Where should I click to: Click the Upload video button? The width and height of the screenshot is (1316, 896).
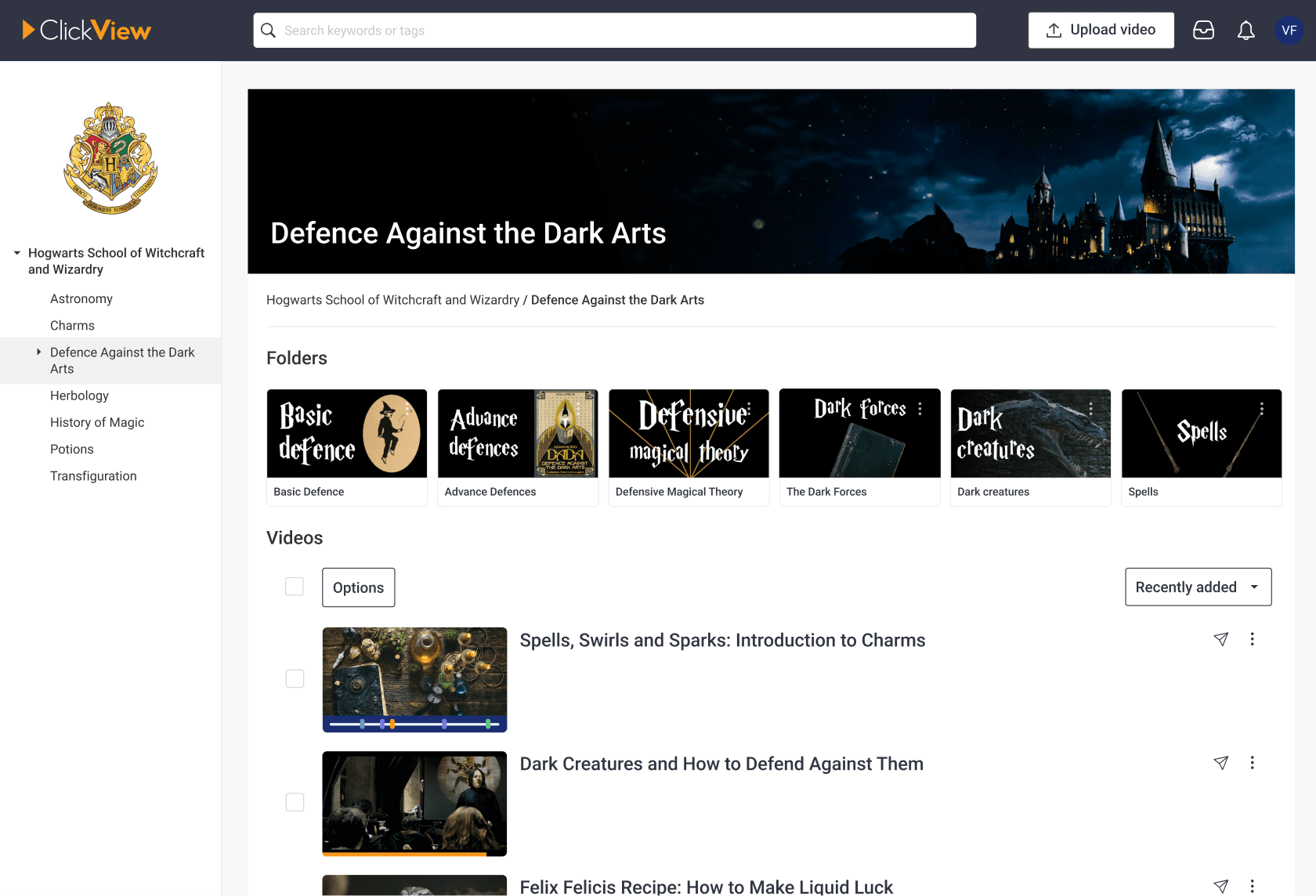1101,30
